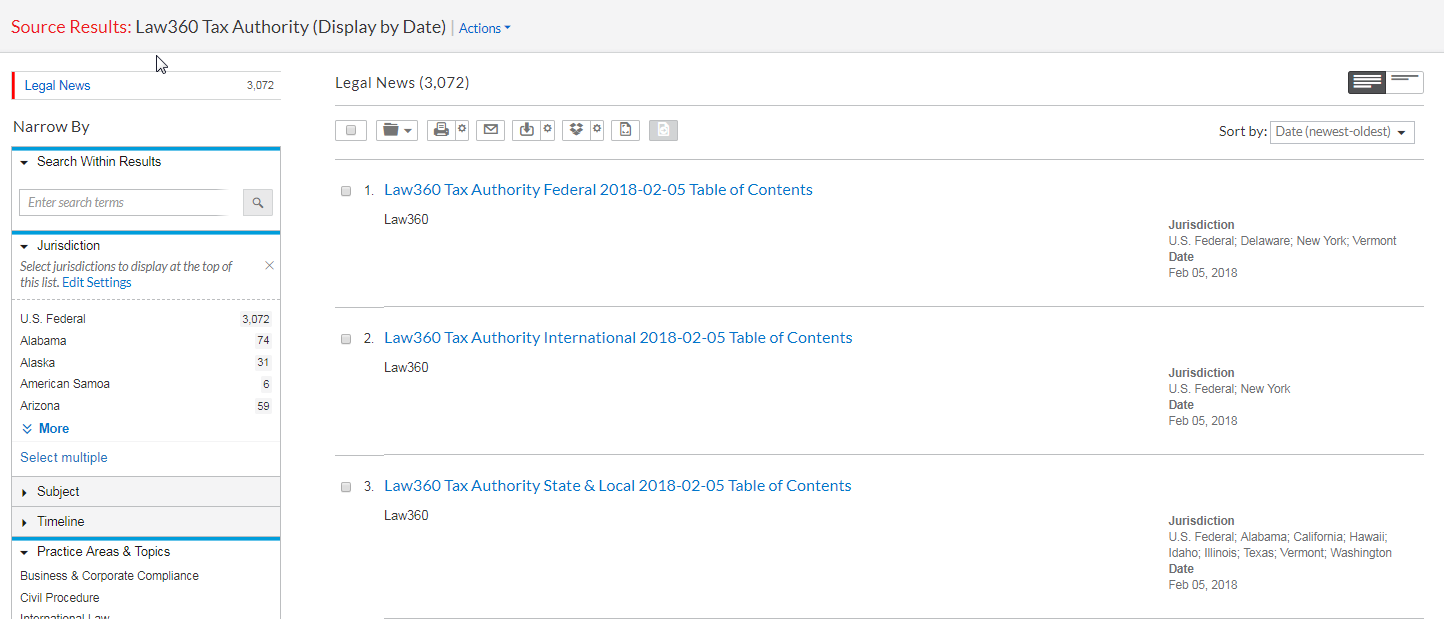The height and width of the screenshot is (619, 1444).
Task: Click the Arizona count 59
Action: (263, 406)
